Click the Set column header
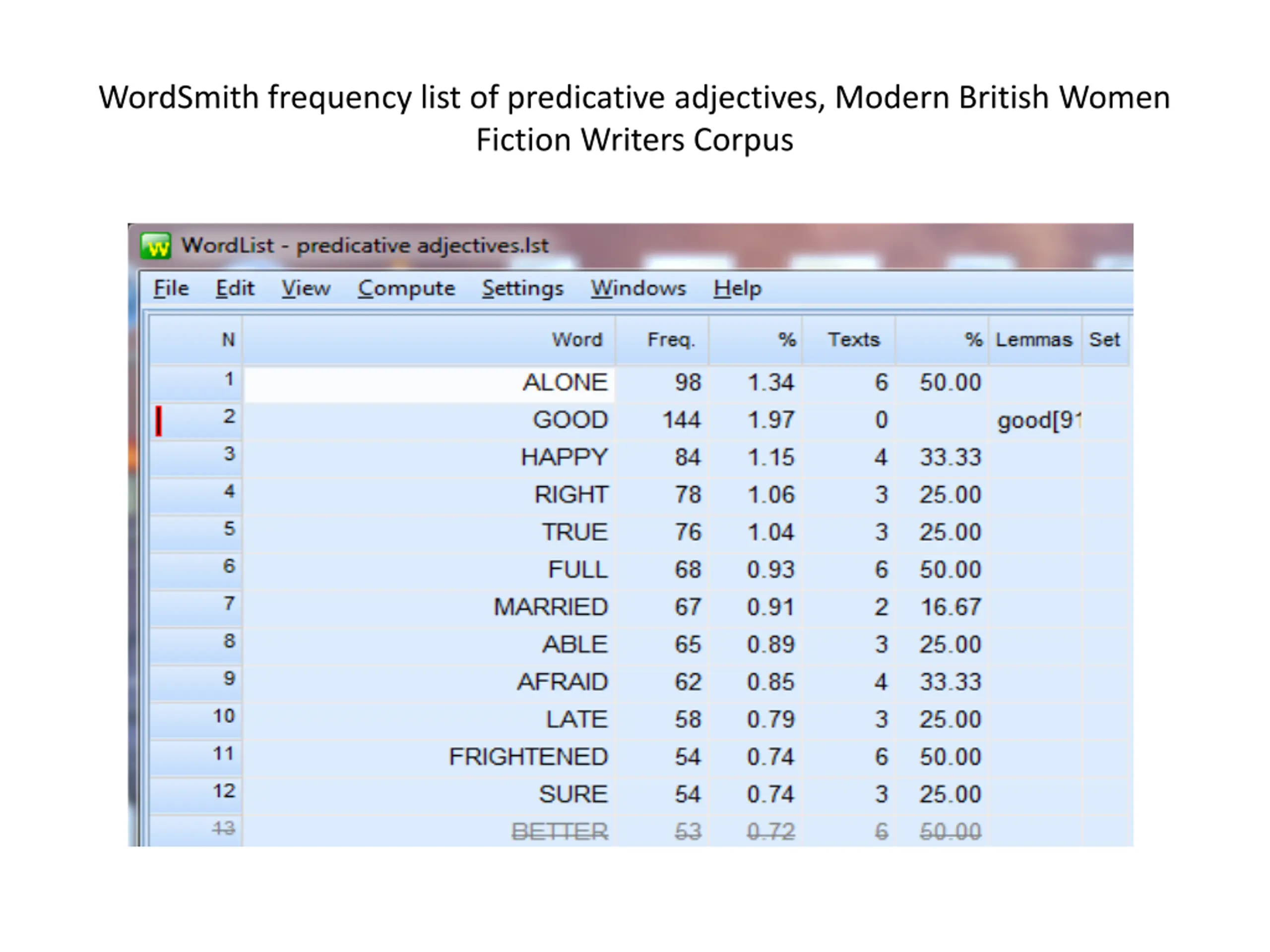Image resolution: width=1270 pixels, height=952 pixels. click(x=1106, y=340)
